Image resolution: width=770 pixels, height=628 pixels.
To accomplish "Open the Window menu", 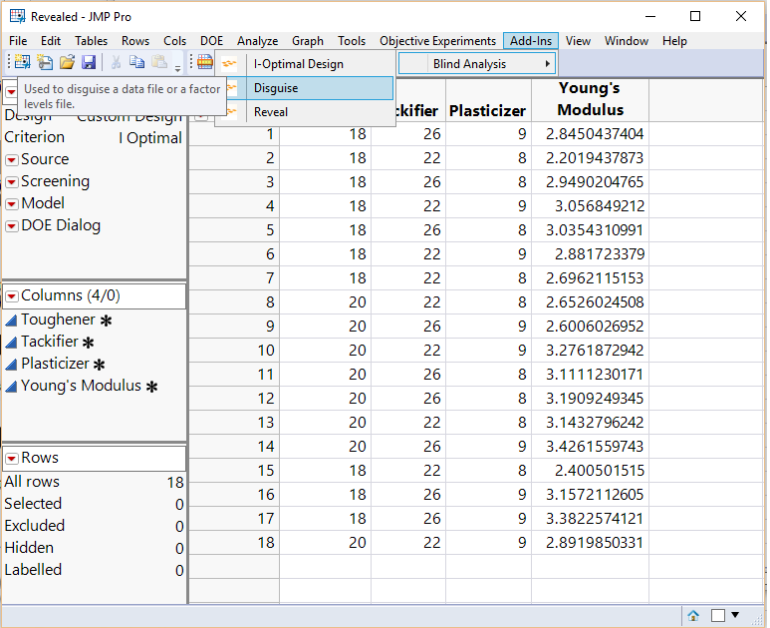I will click(x=626, y=41).
